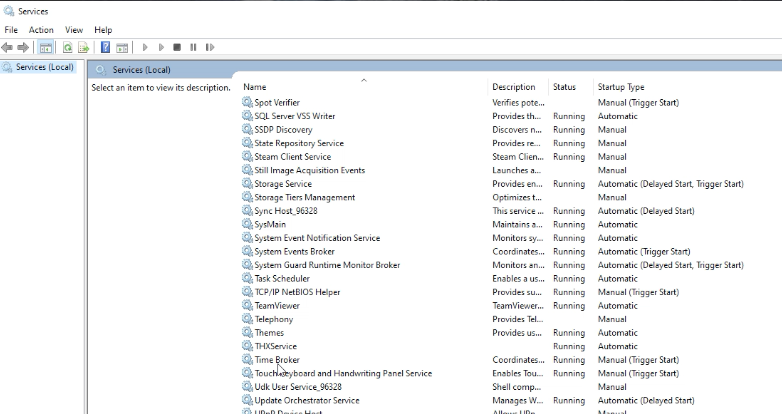Open the File menu
This screenshot has width=782, height=414.
(11, 30)
